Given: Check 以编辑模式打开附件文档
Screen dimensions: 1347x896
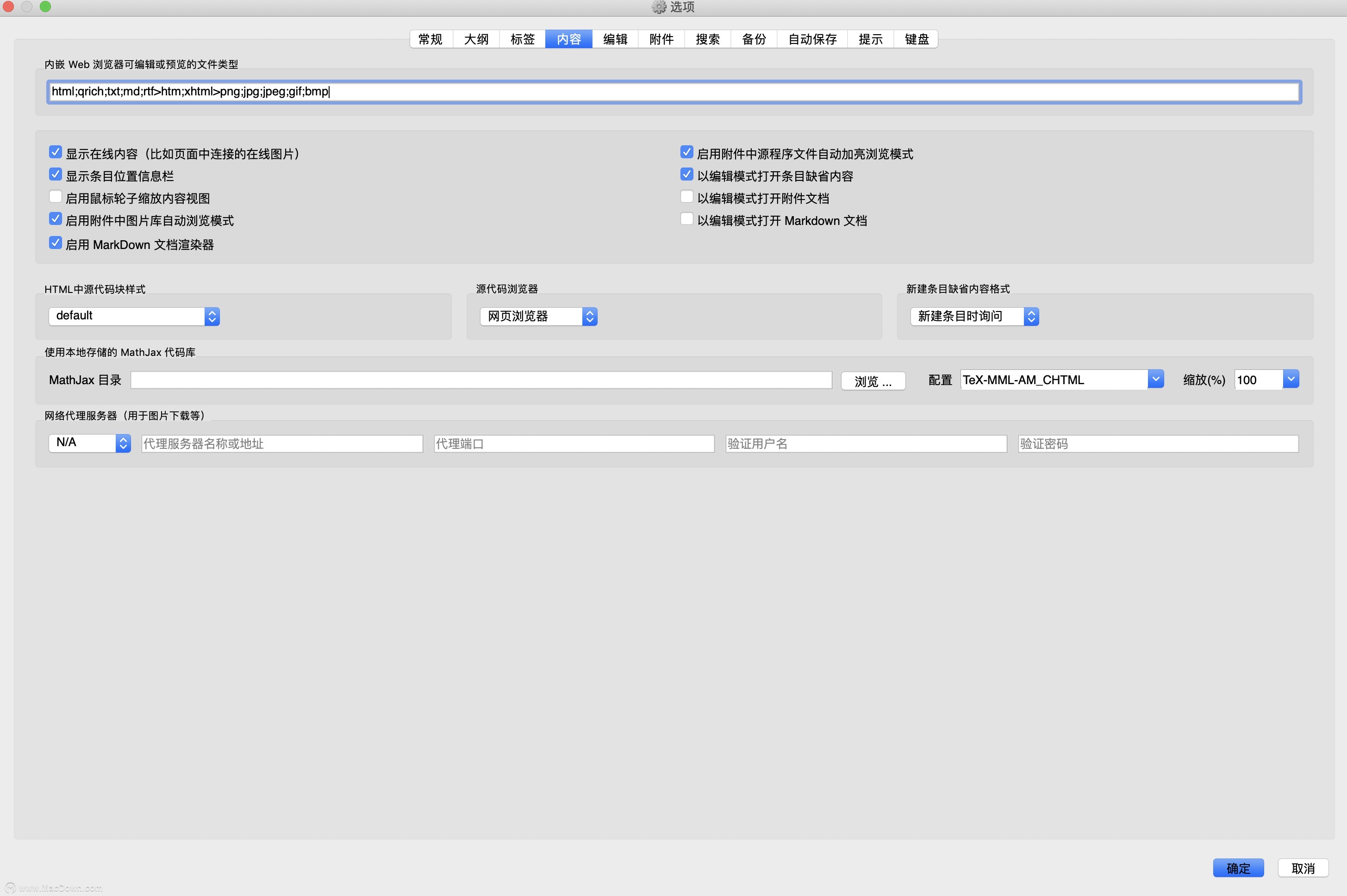Looking at the screenshot, I should tap(687, 197).
